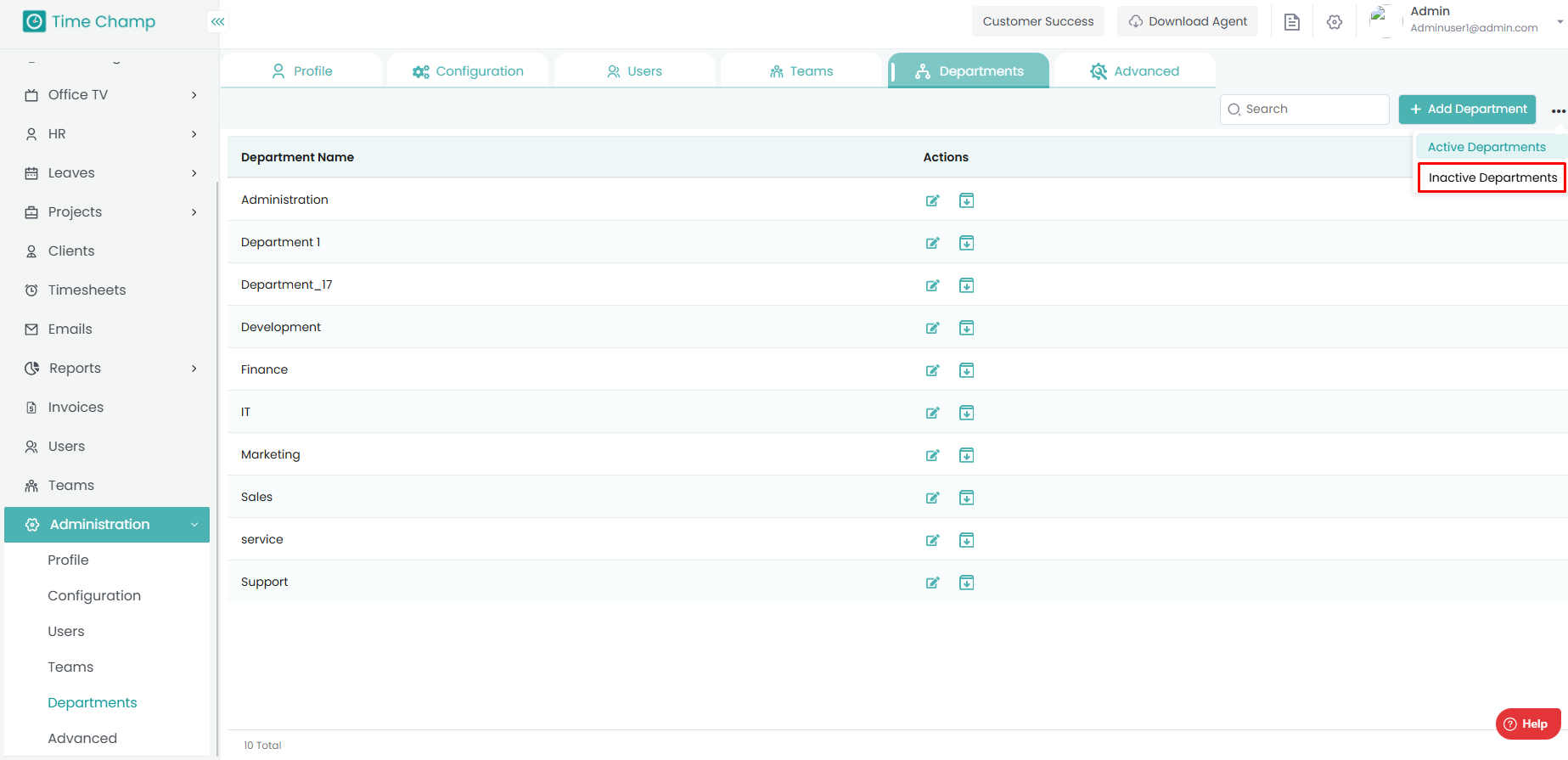Click the department Search field
The width and height of the screenshot is (1568, 760).
click(1304, 109)
